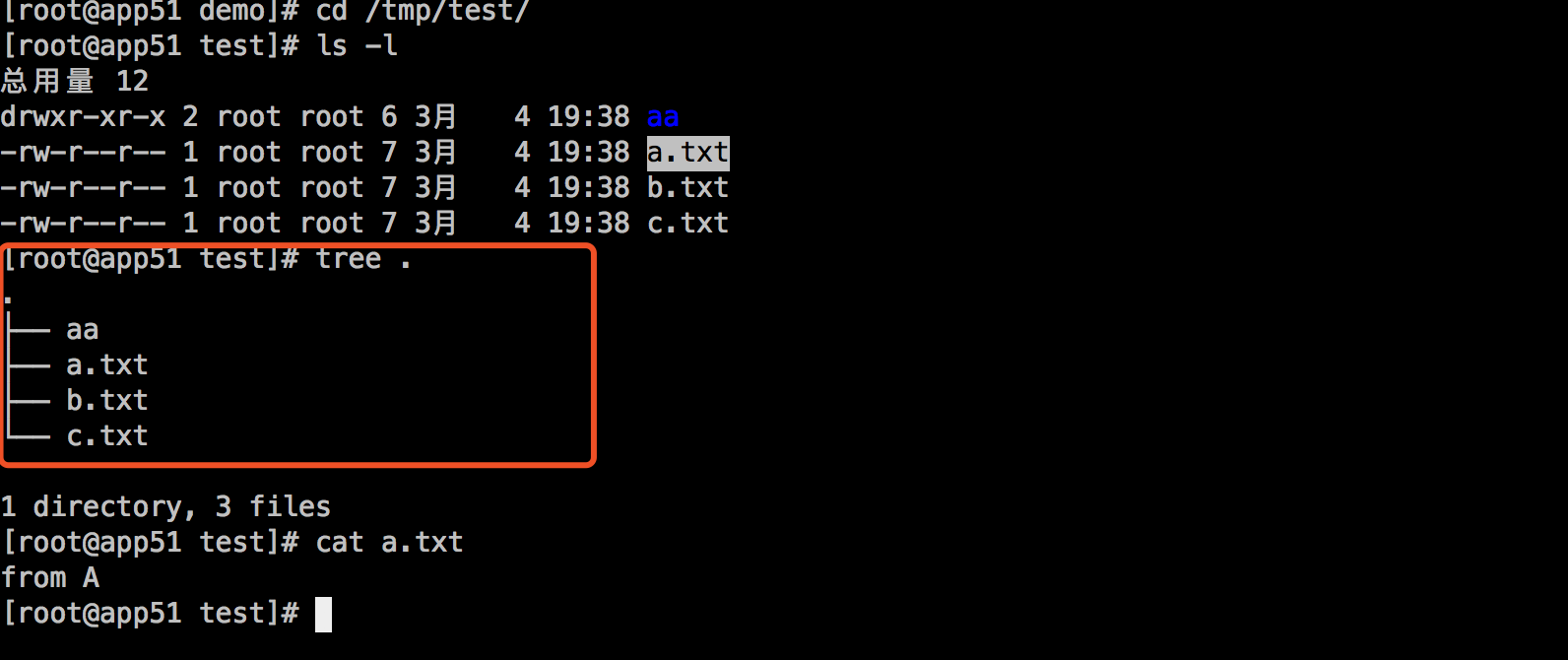
Task: Click the 19:38 timestamp on the aa row
Action: point(589,117)
